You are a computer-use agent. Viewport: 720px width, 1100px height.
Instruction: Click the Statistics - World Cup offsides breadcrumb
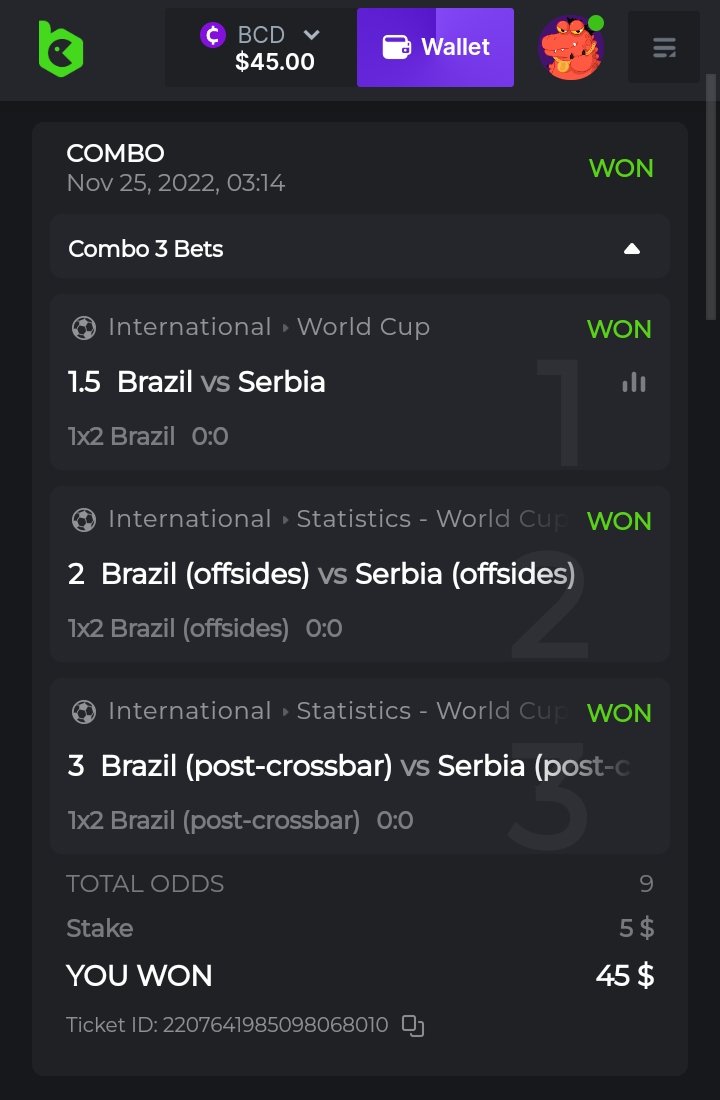tap(432, 520)
